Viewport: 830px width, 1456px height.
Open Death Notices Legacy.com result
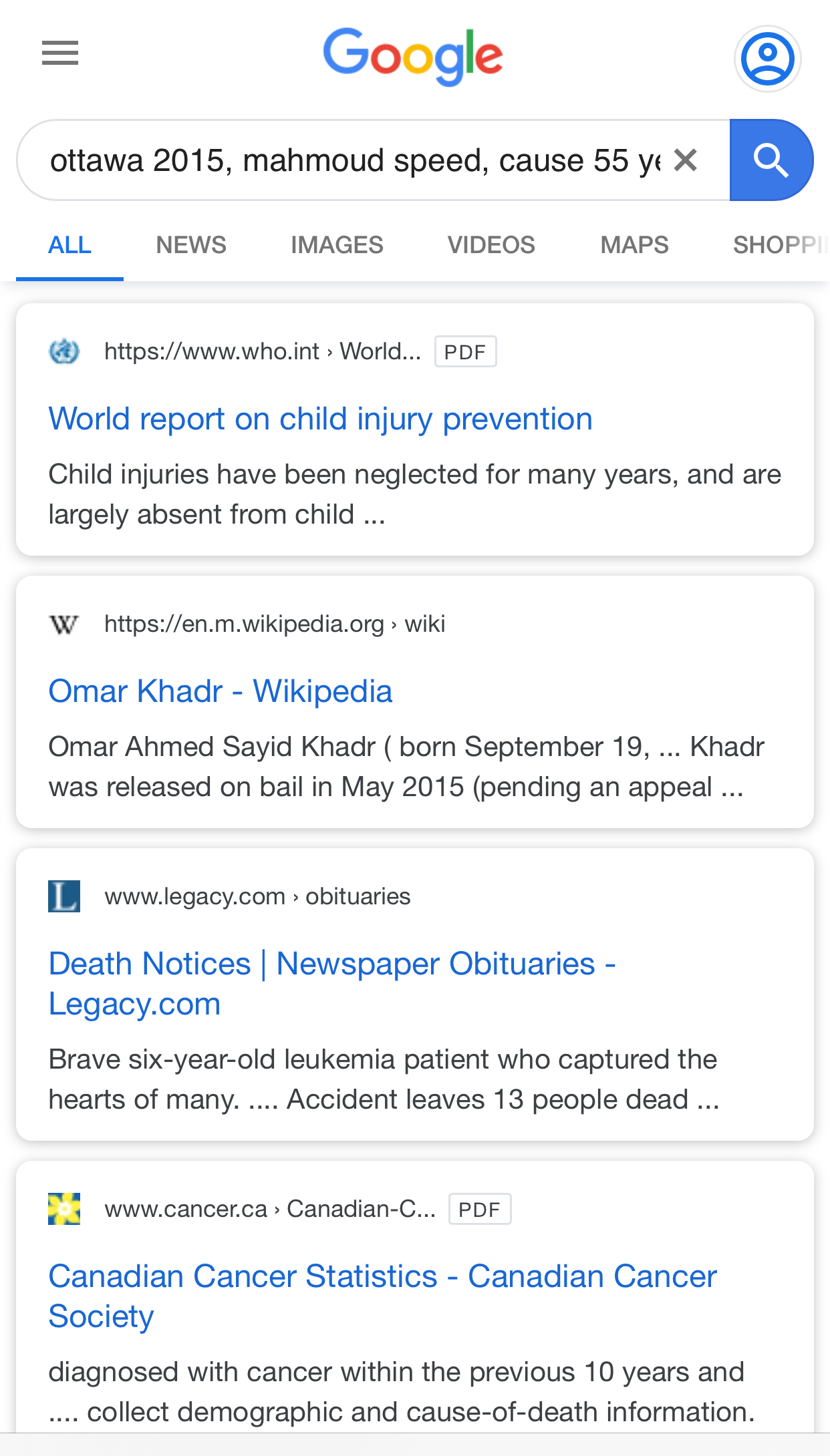332,984
